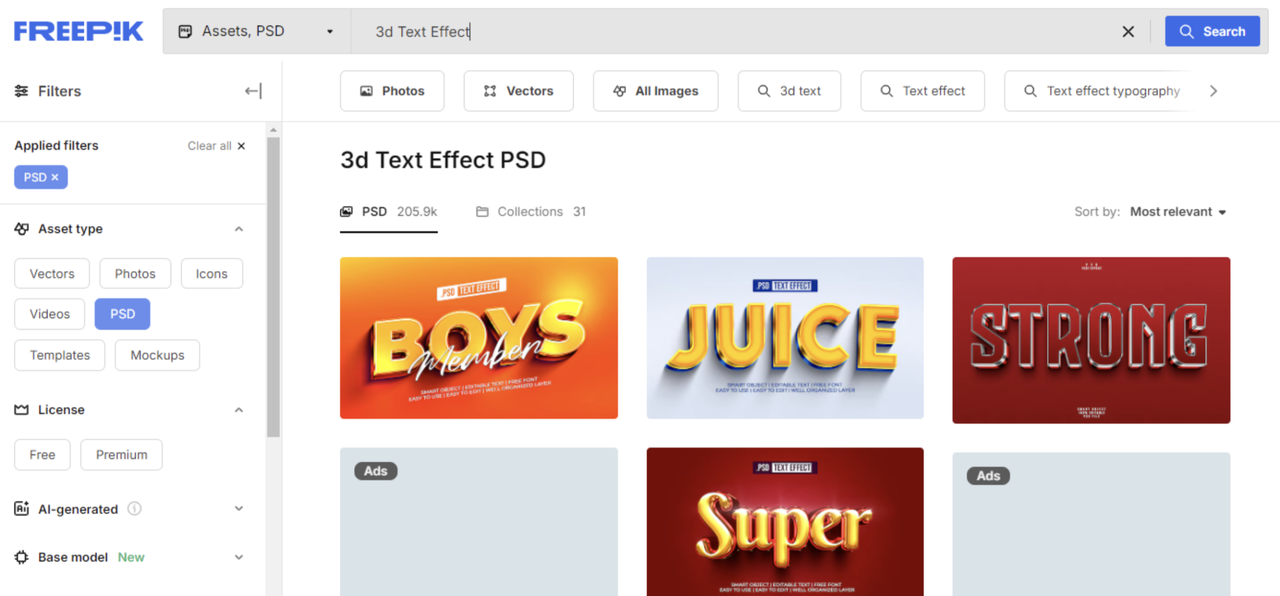Click the AI-generated info icon
The width and height of the screenshot is (1280, 596).
click(x=134, y=509)
